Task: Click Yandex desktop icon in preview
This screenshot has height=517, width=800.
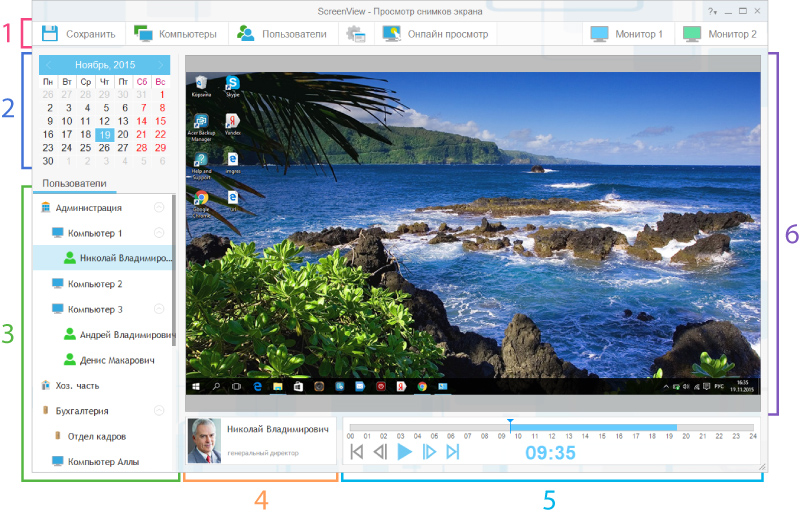Action: pyautogui.click(x=233, y=124)
